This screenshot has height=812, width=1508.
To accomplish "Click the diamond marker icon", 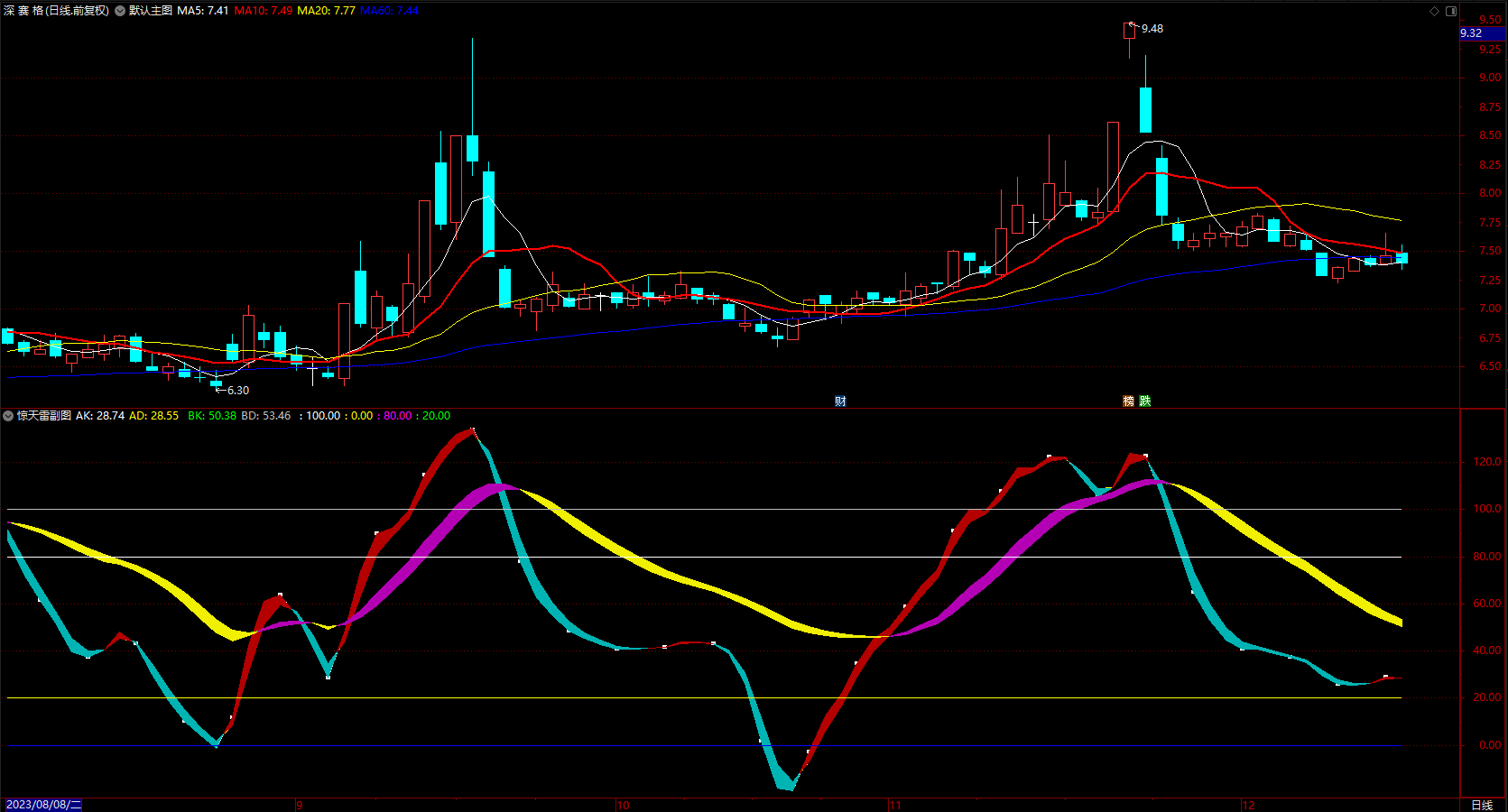I will [1434, 11].
